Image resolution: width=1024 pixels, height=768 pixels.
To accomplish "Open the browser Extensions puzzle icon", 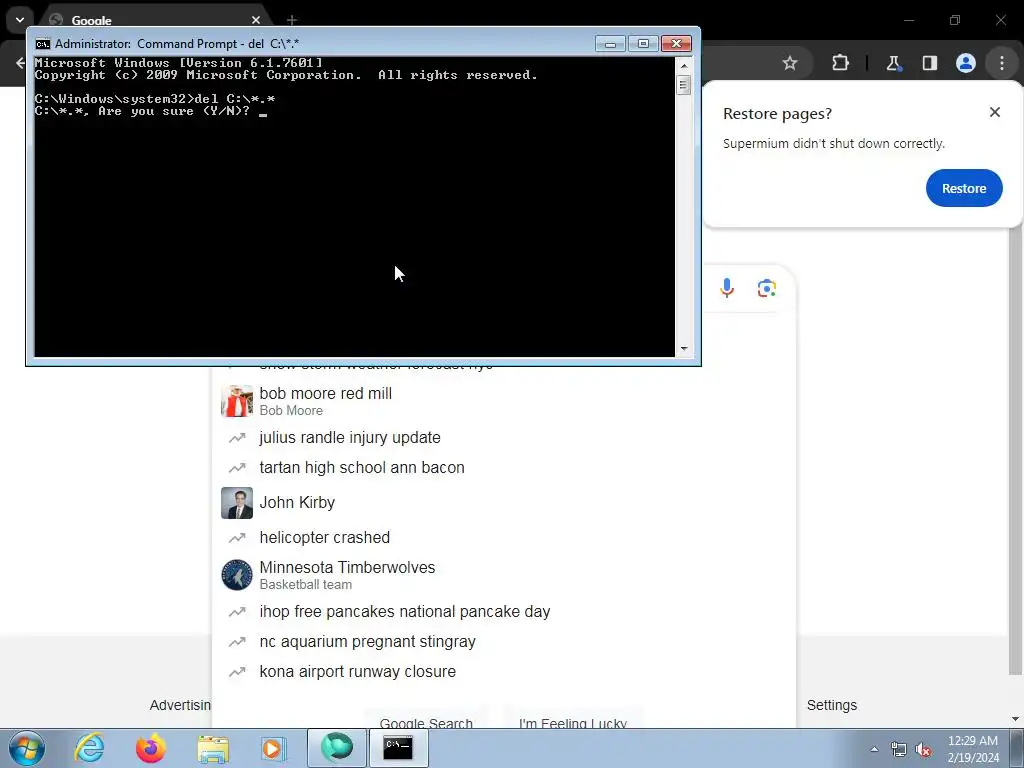I will coord(840,63).
